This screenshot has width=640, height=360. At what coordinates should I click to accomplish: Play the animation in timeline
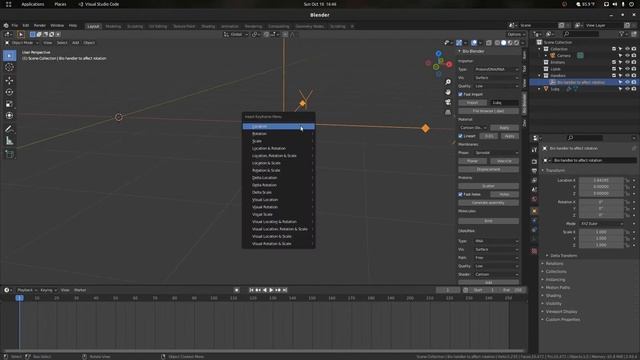[271, 290]
